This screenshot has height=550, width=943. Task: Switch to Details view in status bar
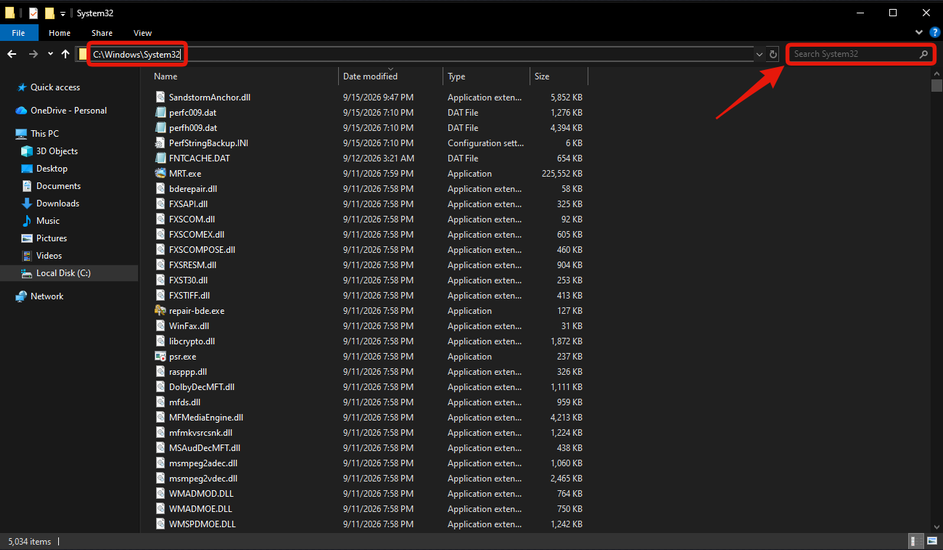click(914, 541)
